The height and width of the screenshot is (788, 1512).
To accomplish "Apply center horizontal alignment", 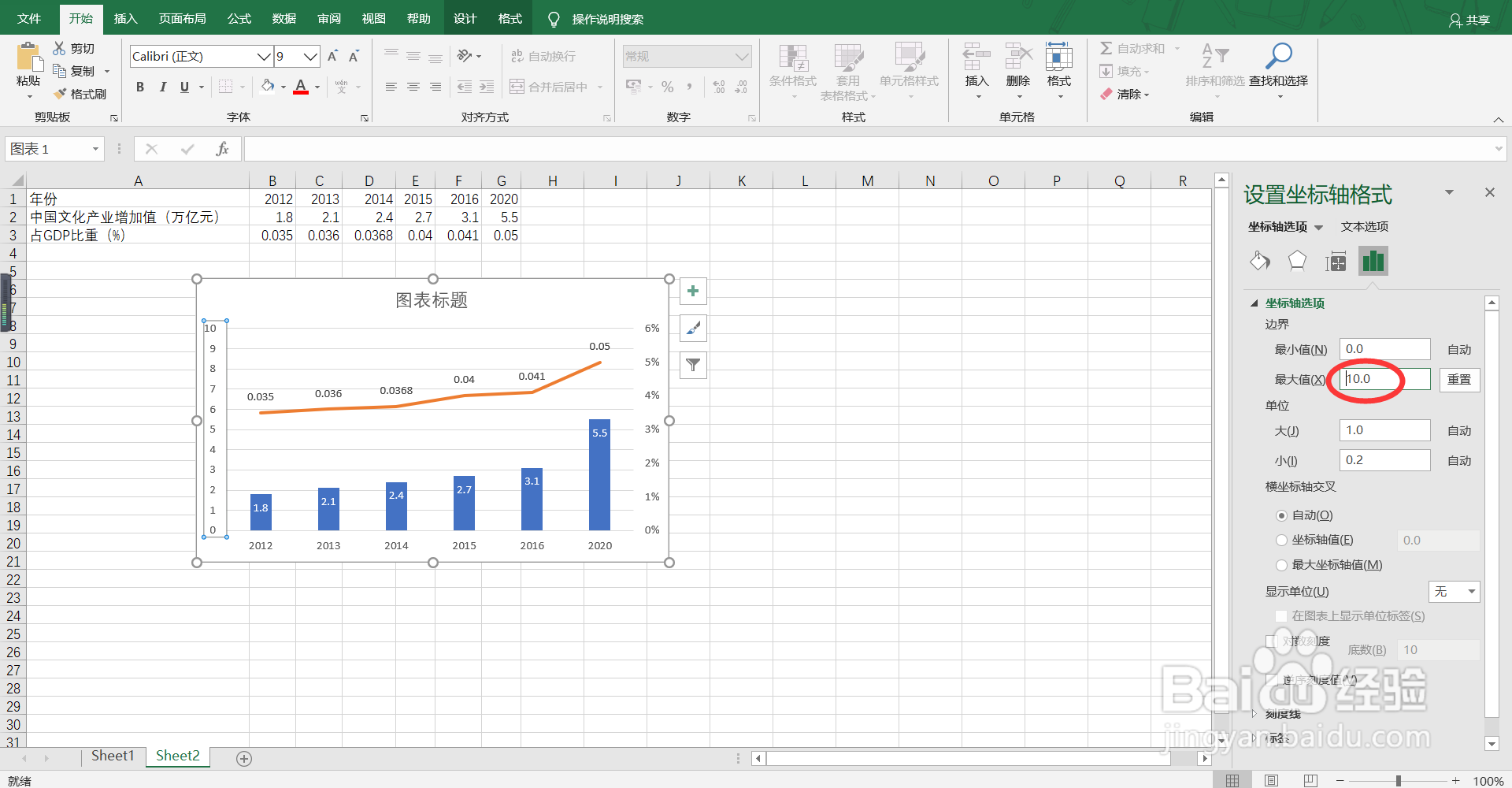I will (x=413, y=87).
